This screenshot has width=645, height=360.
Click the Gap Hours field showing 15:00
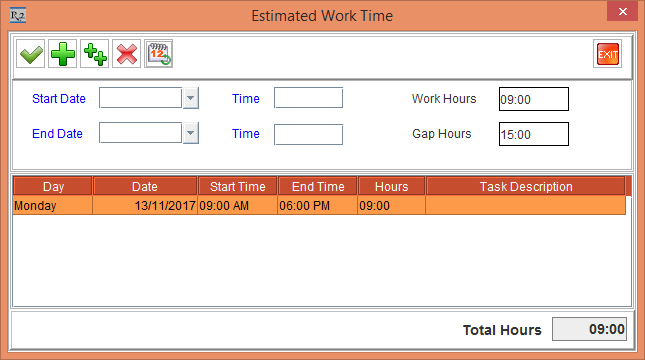click(x=534, y=134)
